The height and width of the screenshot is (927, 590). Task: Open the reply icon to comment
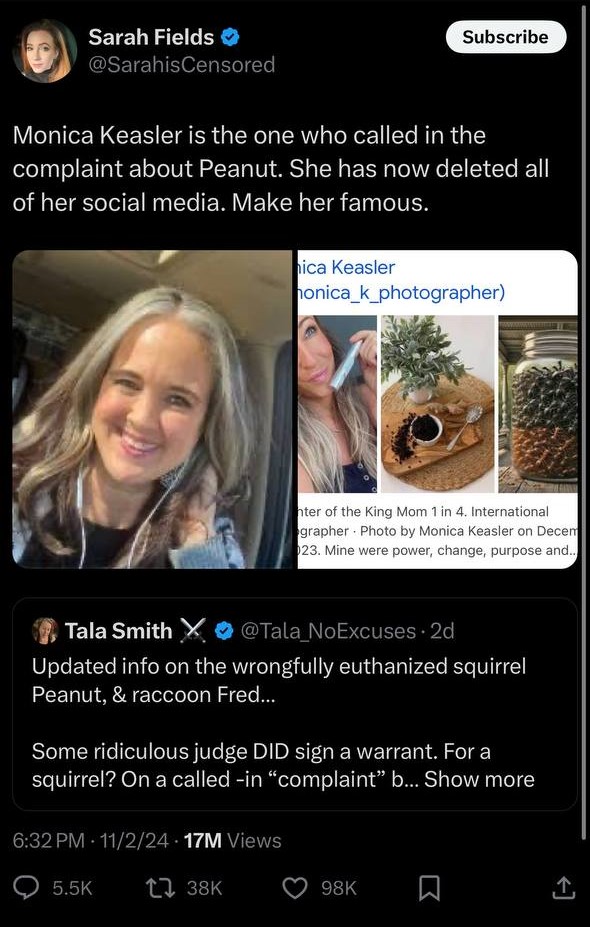pyautogui.click(x=25, y=888)
